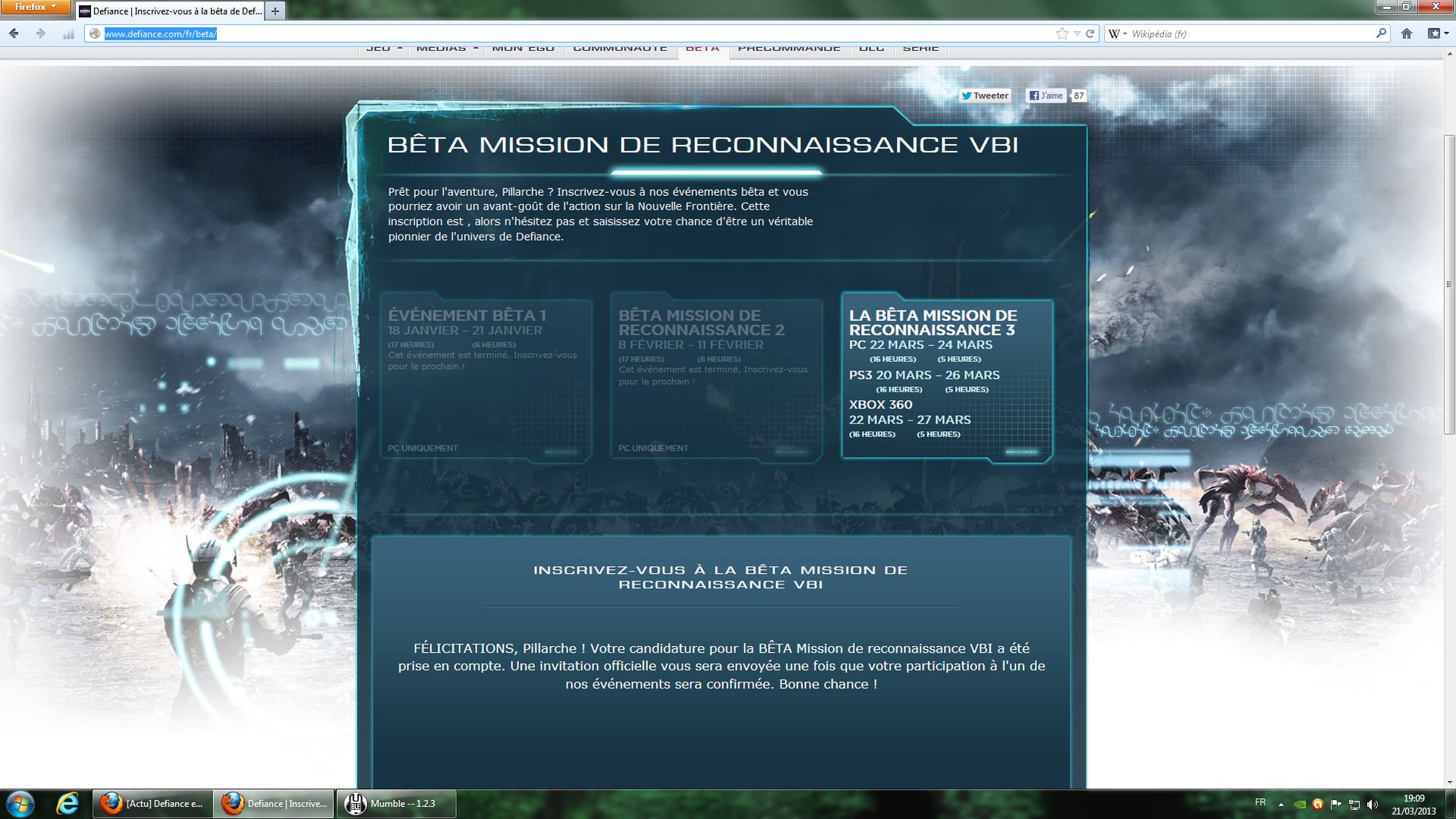Like the page with the Facebook J'aime button
Screen dimensions: 1456x819
click(x=1046, y=96)
